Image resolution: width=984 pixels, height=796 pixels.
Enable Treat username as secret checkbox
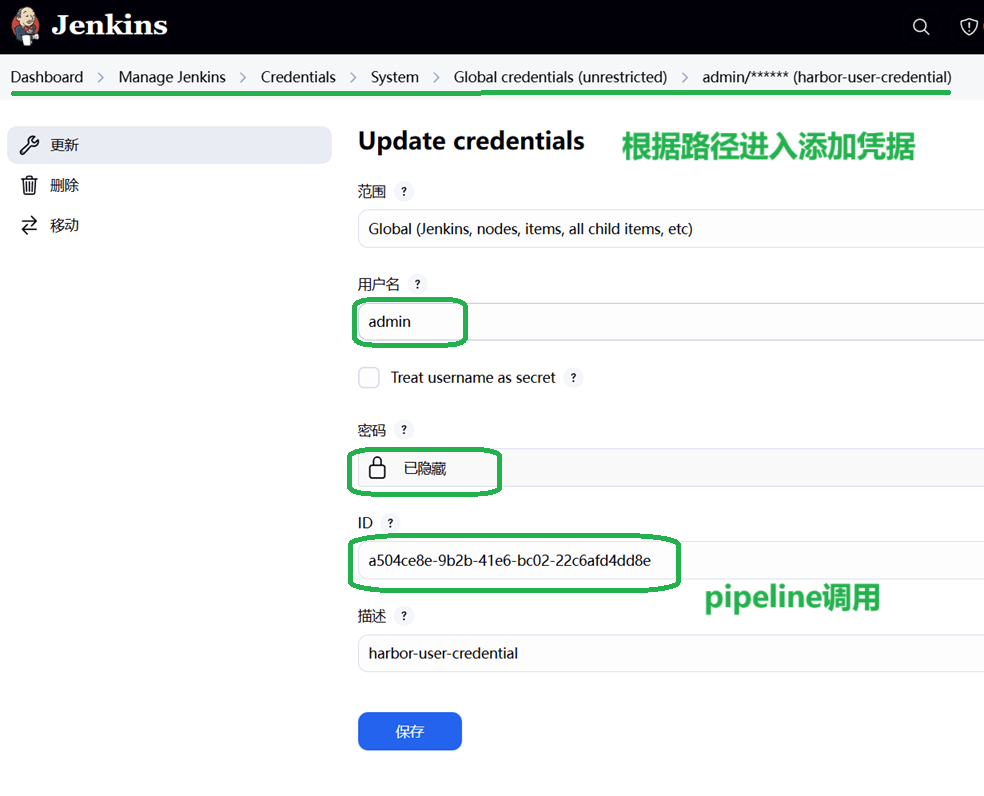pyautogui.click(x=369, y=378)
